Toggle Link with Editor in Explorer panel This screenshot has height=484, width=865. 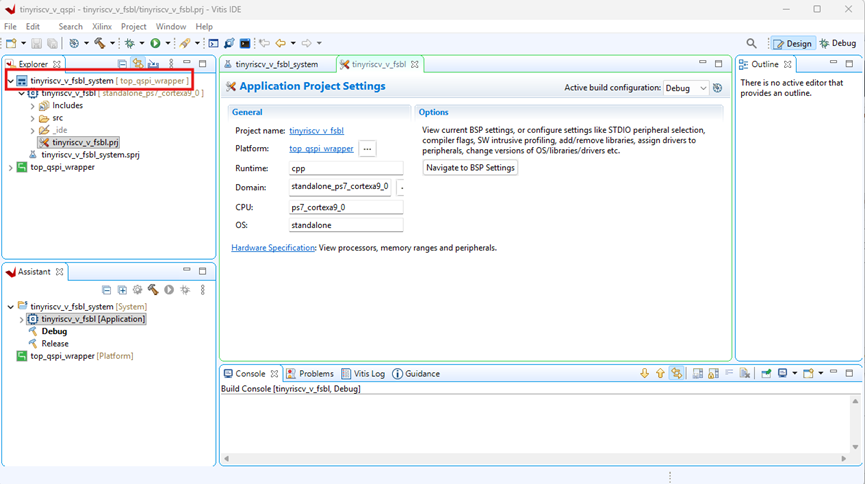click(138, 64)
